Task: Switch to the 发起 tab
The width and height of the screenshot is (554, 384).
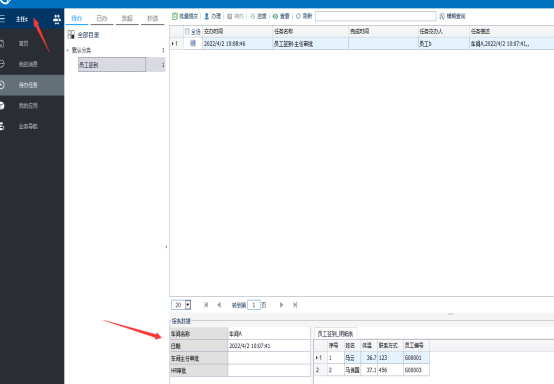Action: [x=127, y=18]
